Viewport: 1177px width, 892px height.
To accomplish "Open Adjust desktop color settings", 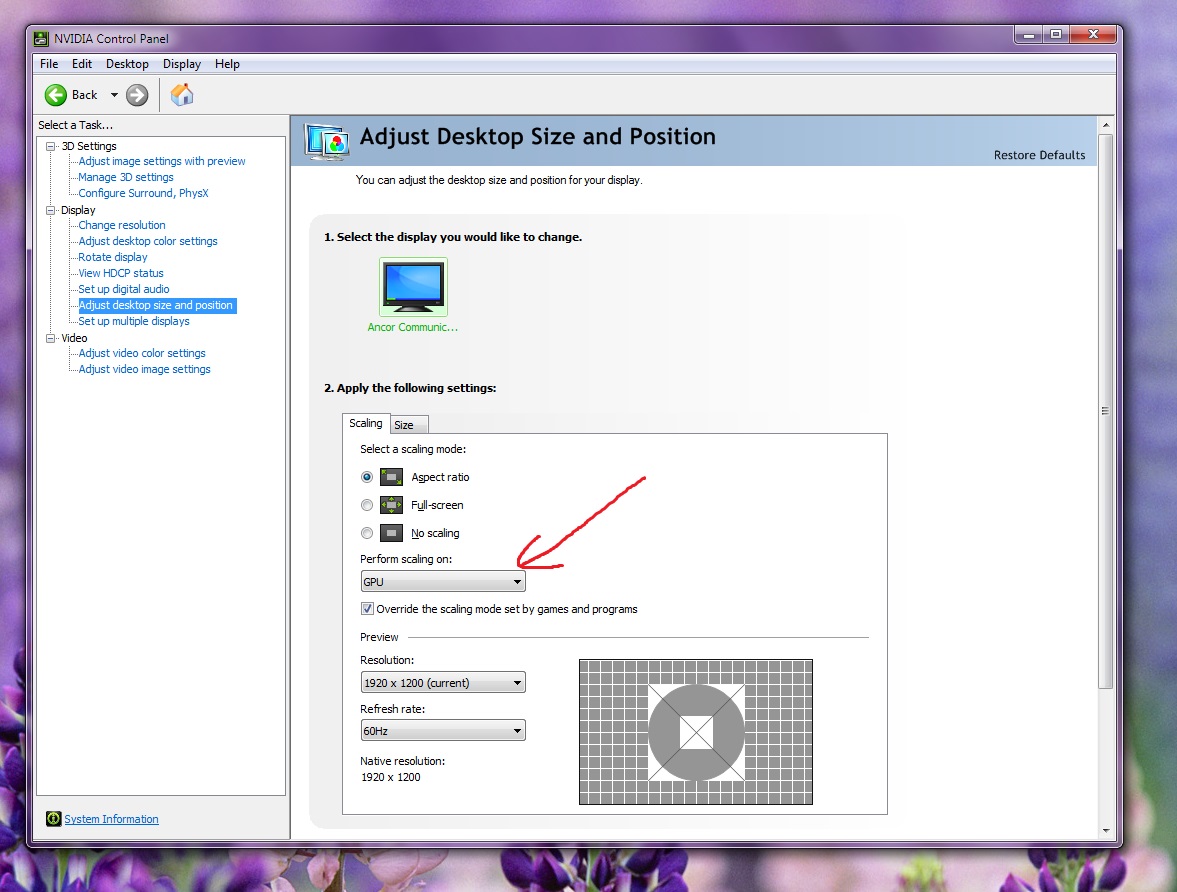I will pos(148,241).
